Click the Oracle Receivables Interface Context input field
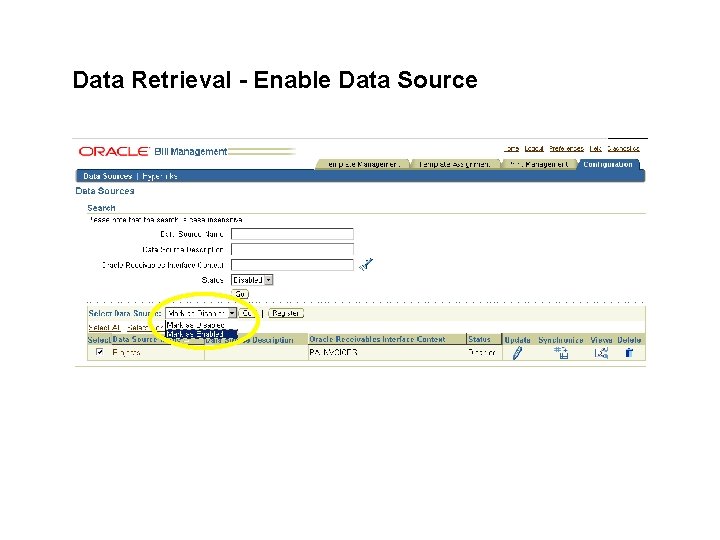Image resolution: width=720 pixels, height=540 pixels. pyautogui.click(x=292, y=265)
